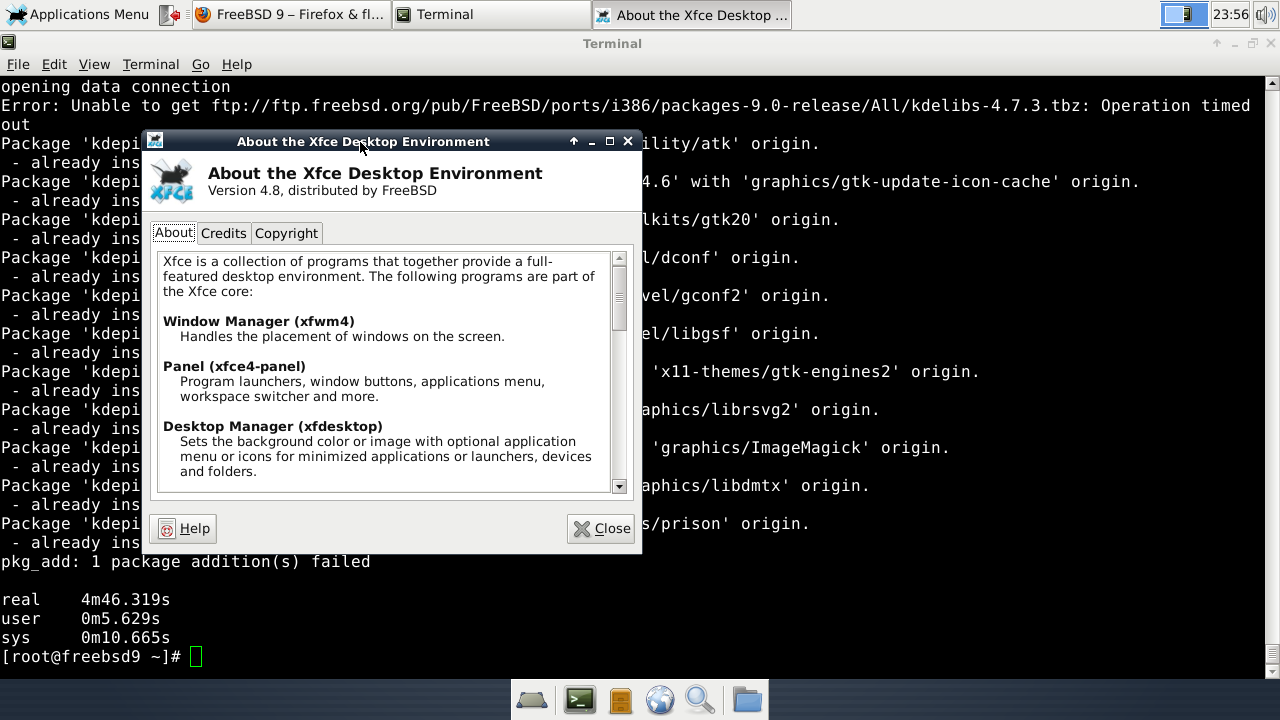The width and height of the screenshot is (1280, 720).
Task: Open the Terminal View menu
Action: [x=94, y=64]
